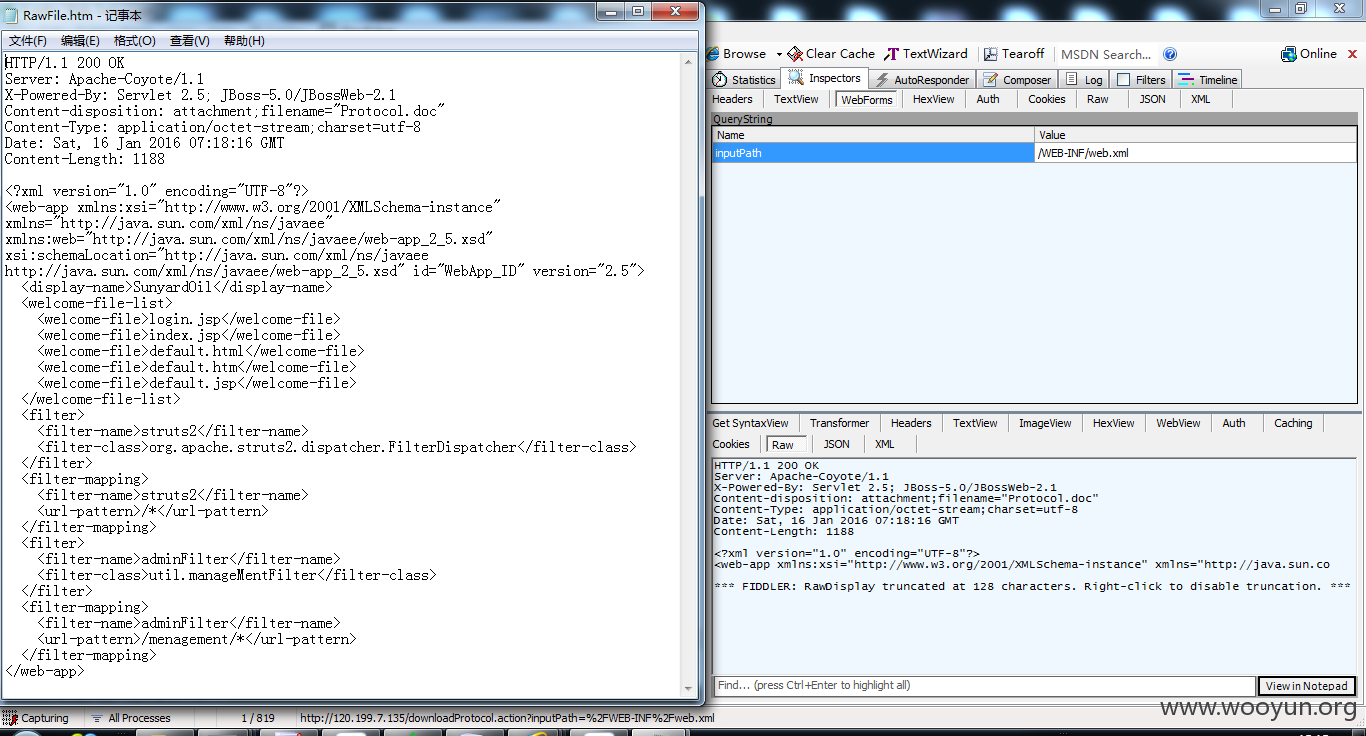Open Notepad 帮助(H) menu

pyautogui.click(x=244, y=41)
